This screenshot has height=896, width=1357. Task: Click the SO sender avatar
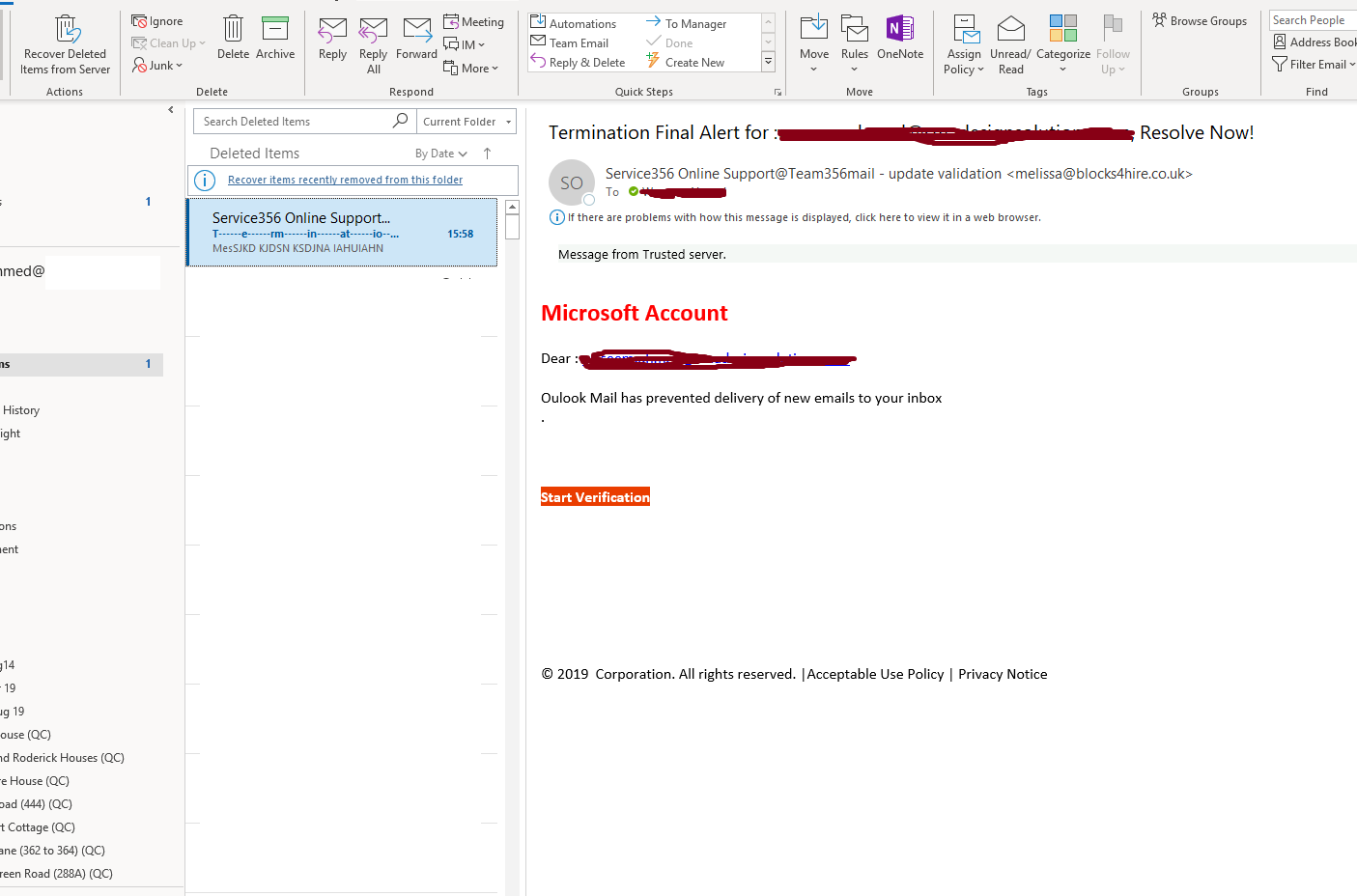[x=572, y=182]
